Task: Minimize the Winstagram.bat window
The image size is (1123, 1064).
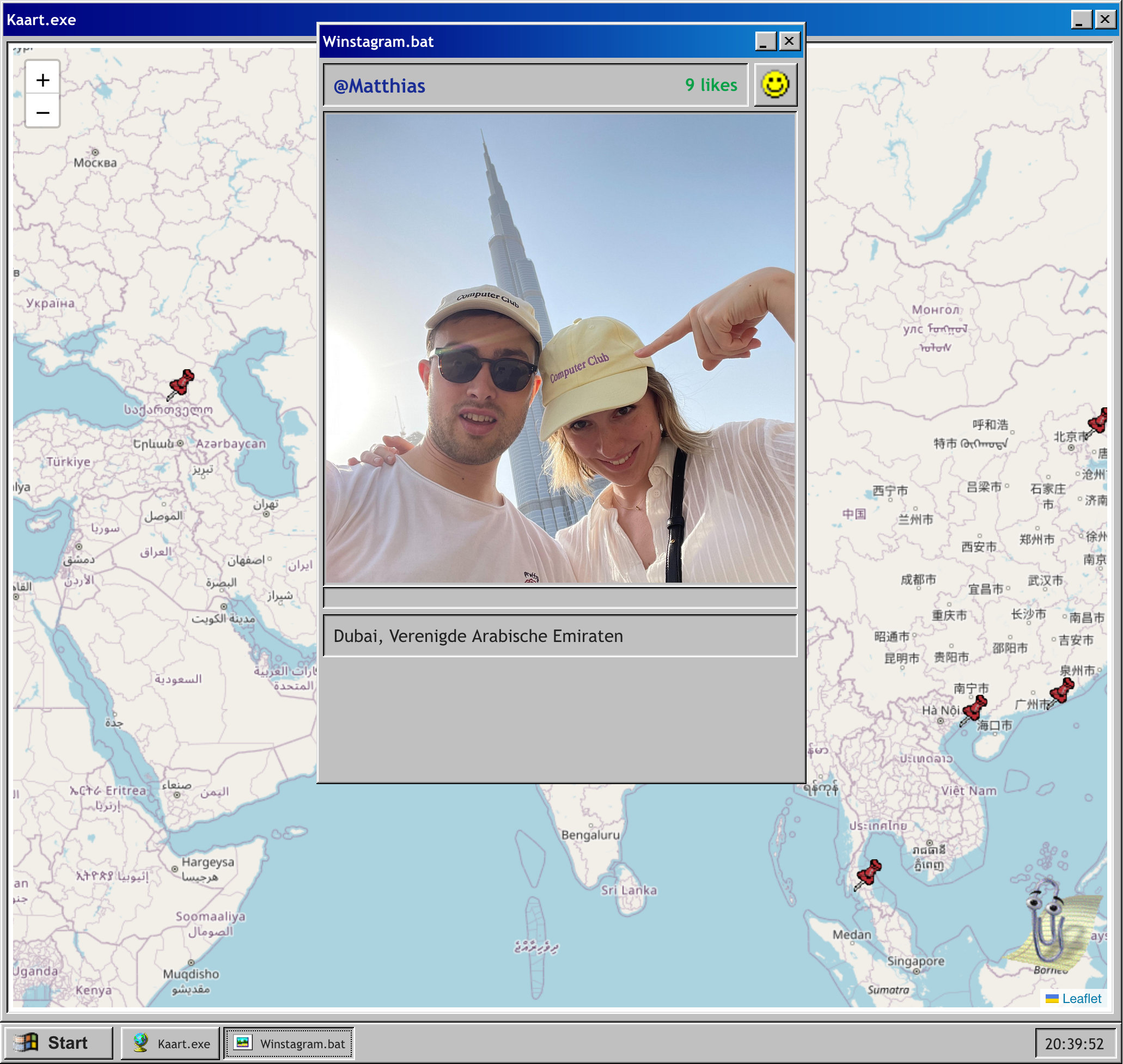Action: 765,41
